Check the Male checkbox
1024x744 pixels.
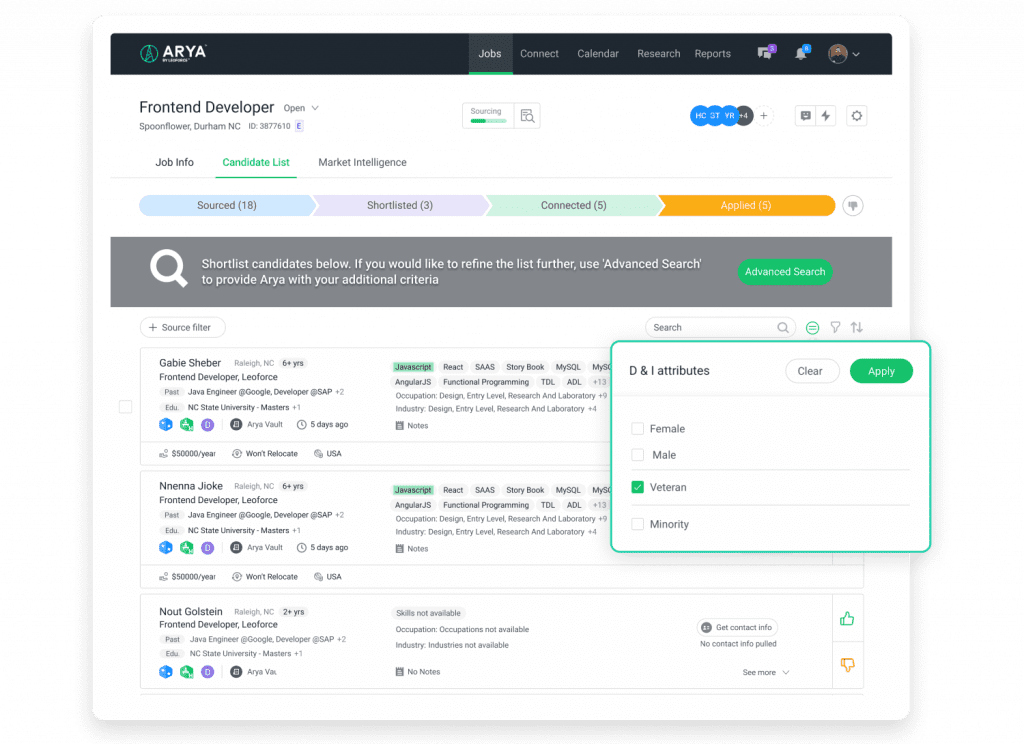pyautogui.click(x=637, y=455)
